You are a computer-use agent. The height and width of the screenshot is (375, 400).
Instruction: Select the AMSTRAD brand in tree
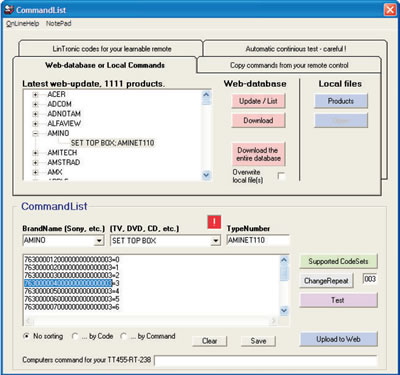64,162
